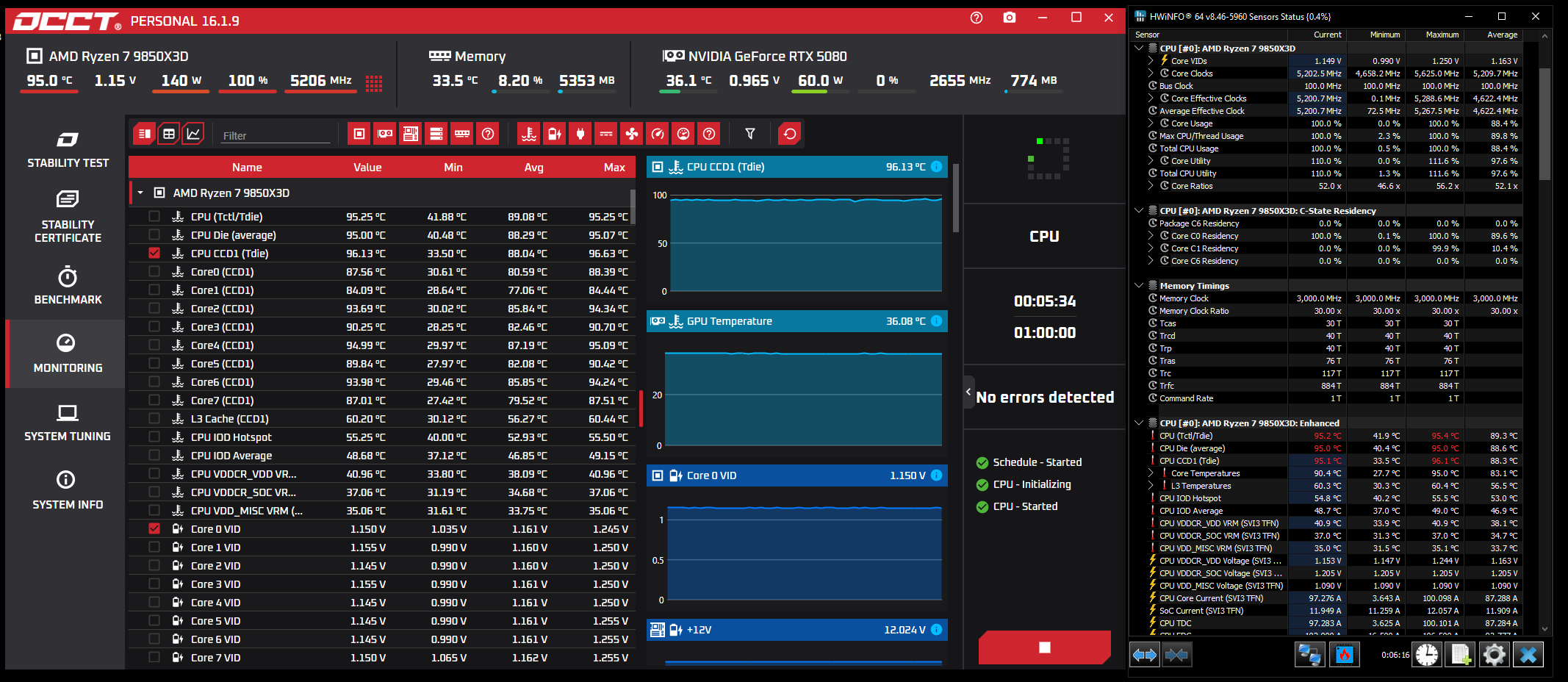Collapse the AMD Ryzen 7 9850X3D sensor group in OCCT
Viewport: 1568px width, 682px height.
point(140,193)
